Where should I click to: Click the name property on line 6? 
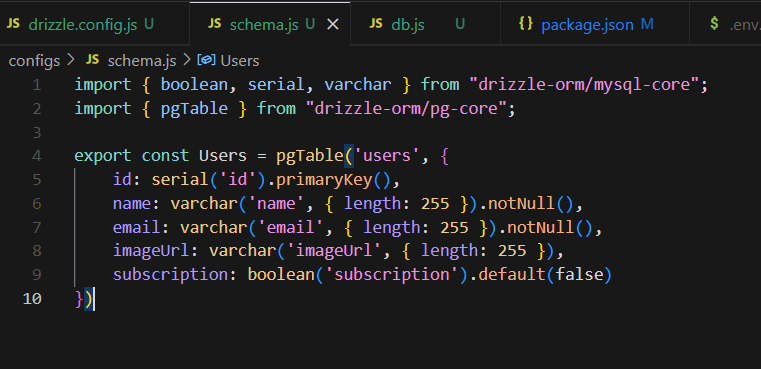132,204
